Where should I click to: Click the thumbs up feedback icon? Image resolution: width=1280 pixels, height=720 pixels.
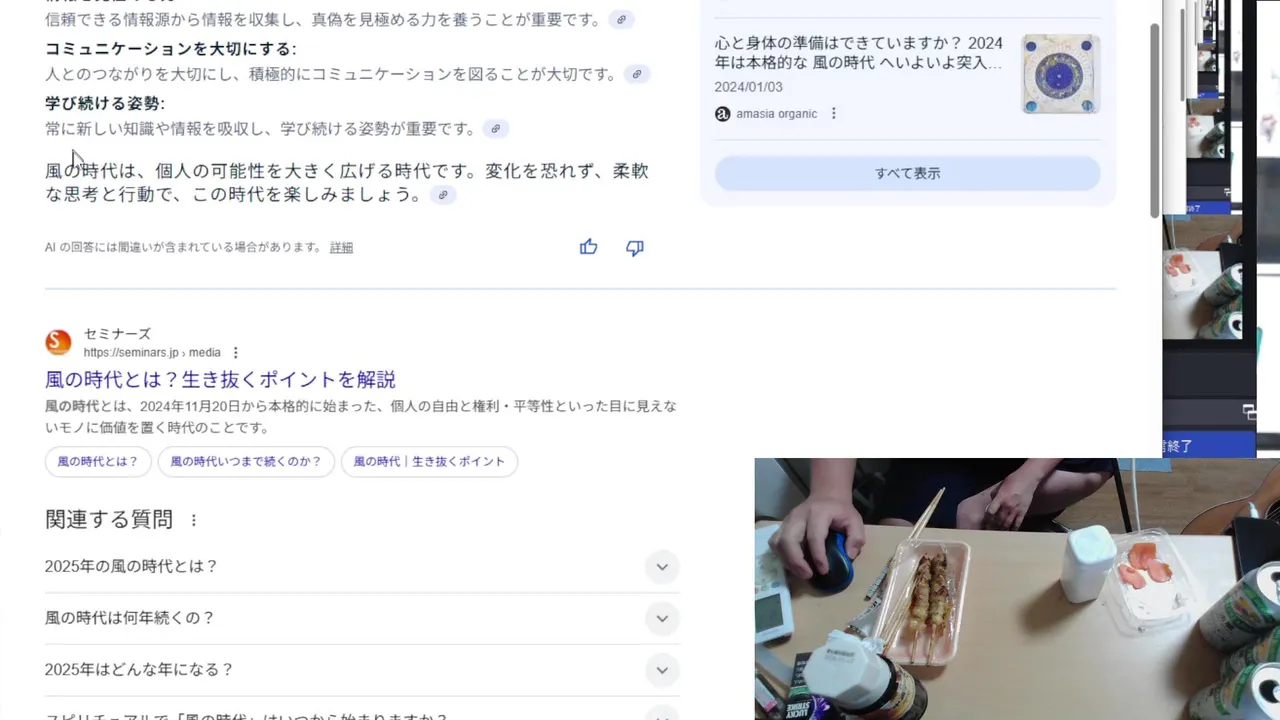[588, 247]
